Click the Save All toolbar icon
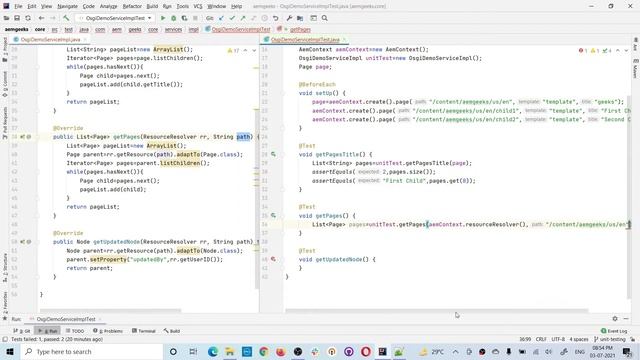 pyautogui.click(x=17, y=18)
